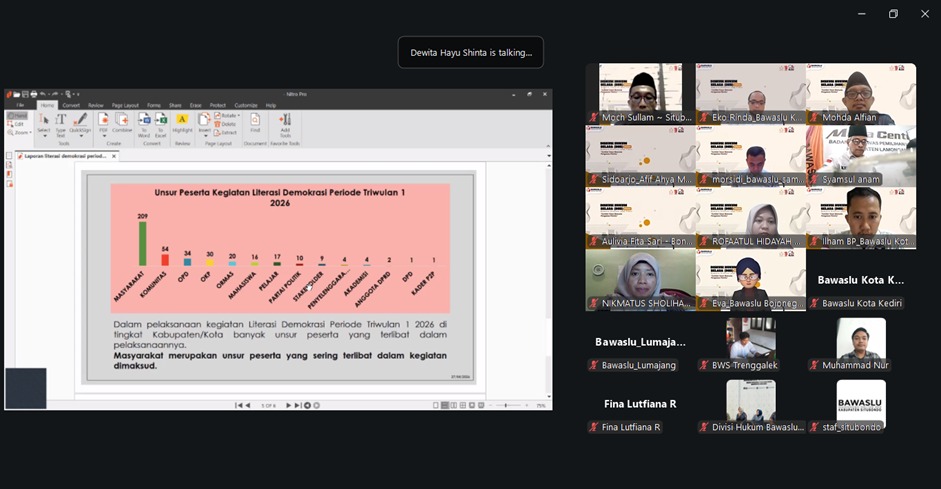Open the File menu in Nitro Pro

click(20, 105)
